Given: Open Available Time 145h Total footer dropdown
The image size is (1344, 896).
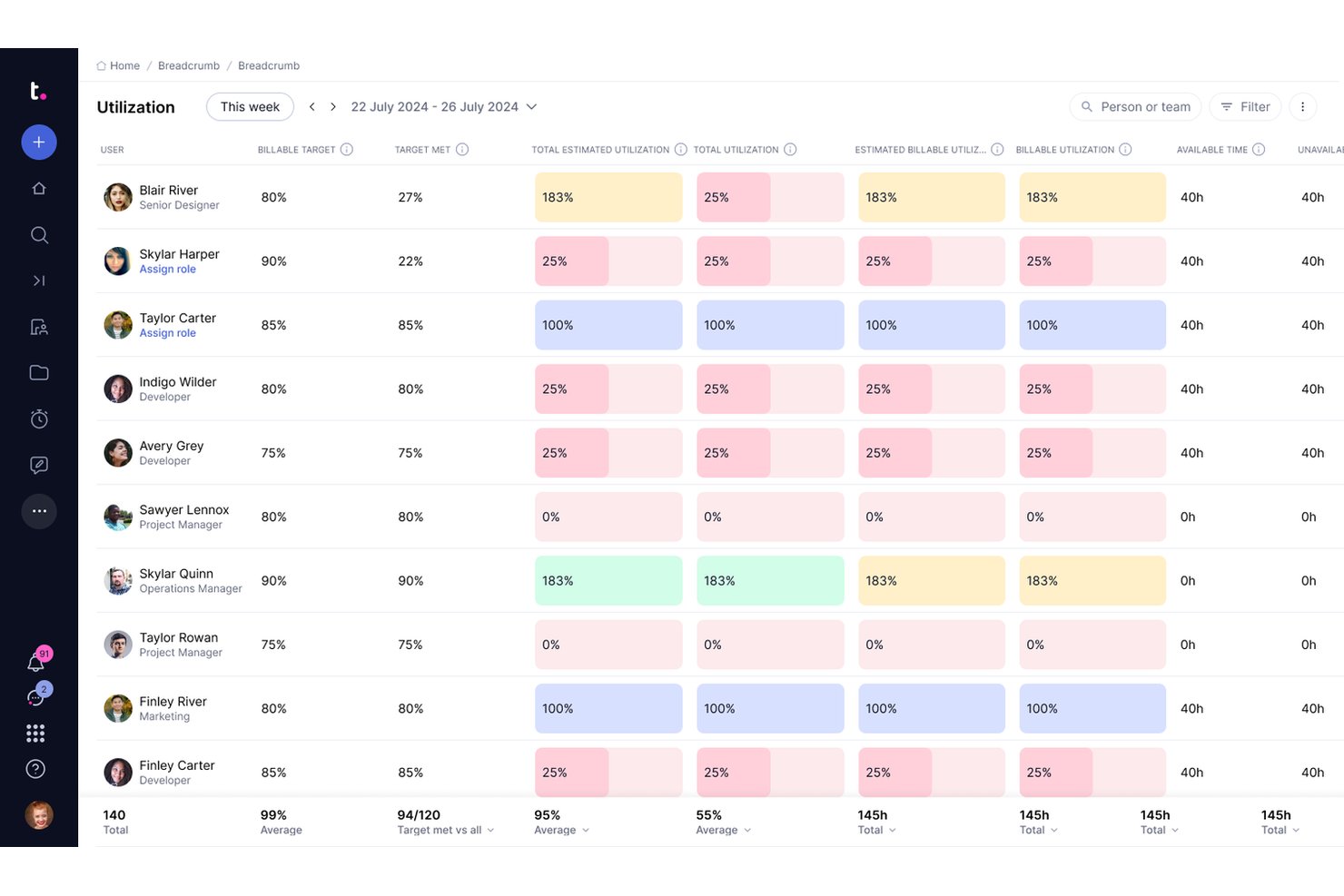Looking at the screenshot, I should (1160, 830).
